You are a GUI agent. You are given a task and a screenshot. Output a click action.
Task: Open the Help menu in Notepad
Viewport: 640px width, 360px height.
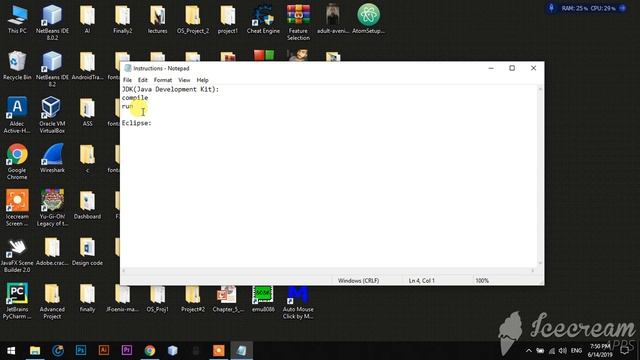pyautogui.click(x=202, y=80)
